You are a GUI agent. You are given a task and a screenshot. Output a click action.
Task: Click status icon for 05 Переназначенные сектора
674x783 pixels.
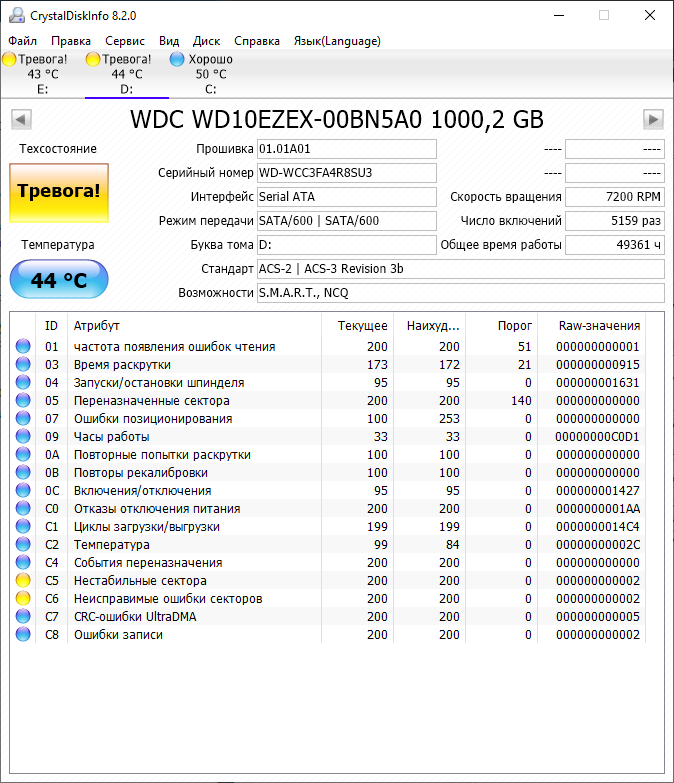click(23, 400)
